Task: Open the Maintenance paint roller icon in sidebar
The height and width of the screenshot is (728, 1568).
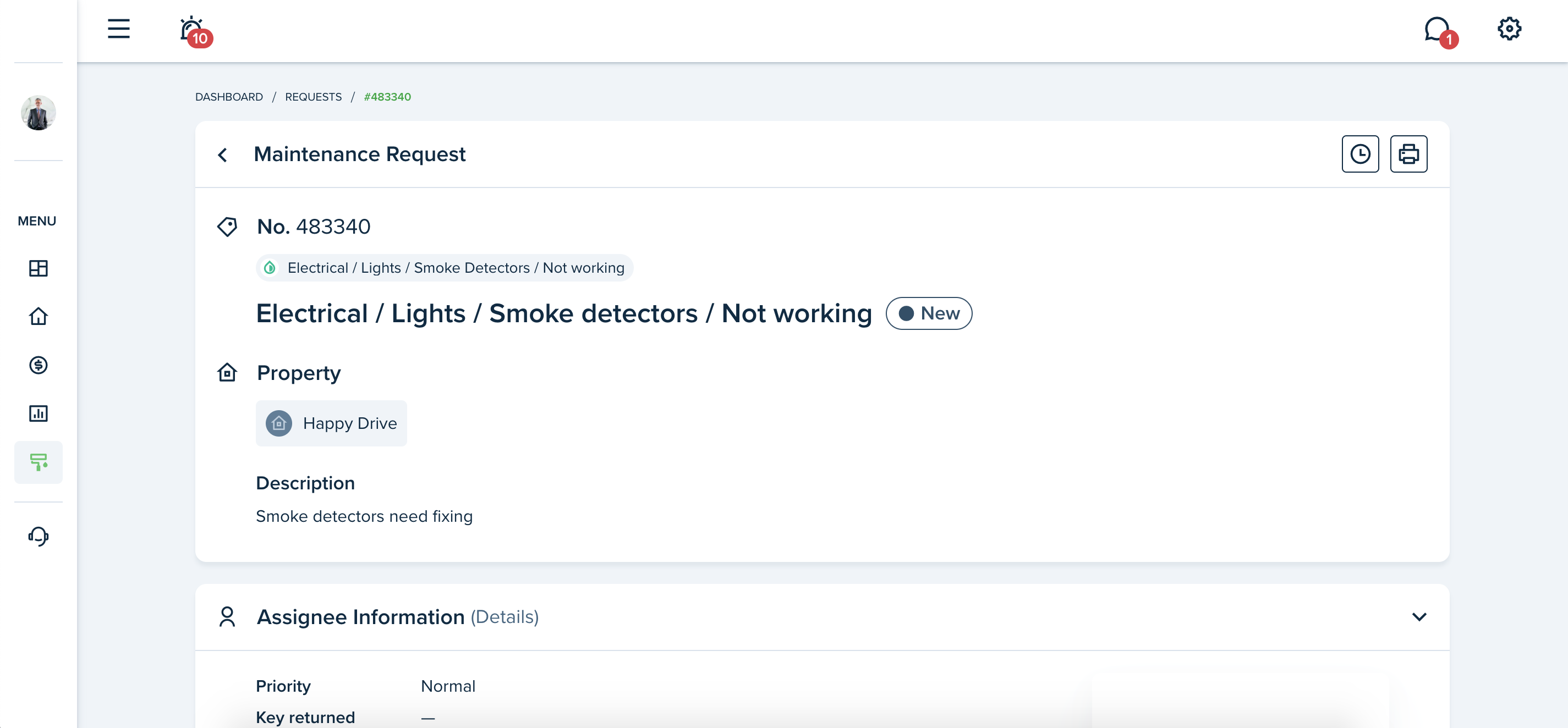Action: tap(39, 462)
